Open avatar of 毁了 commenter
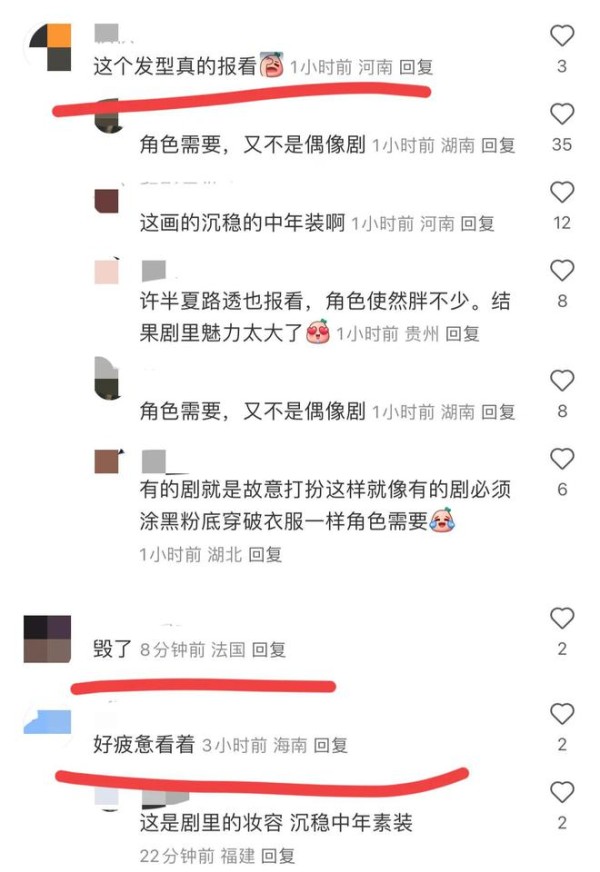The height and width of the screenshot is (872, 600). click(47, 639)
